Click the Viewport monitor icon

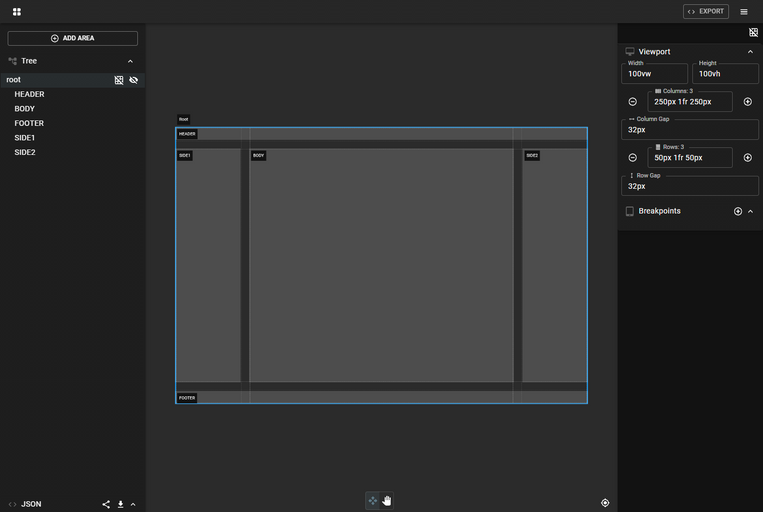click(x=630, y=52)
